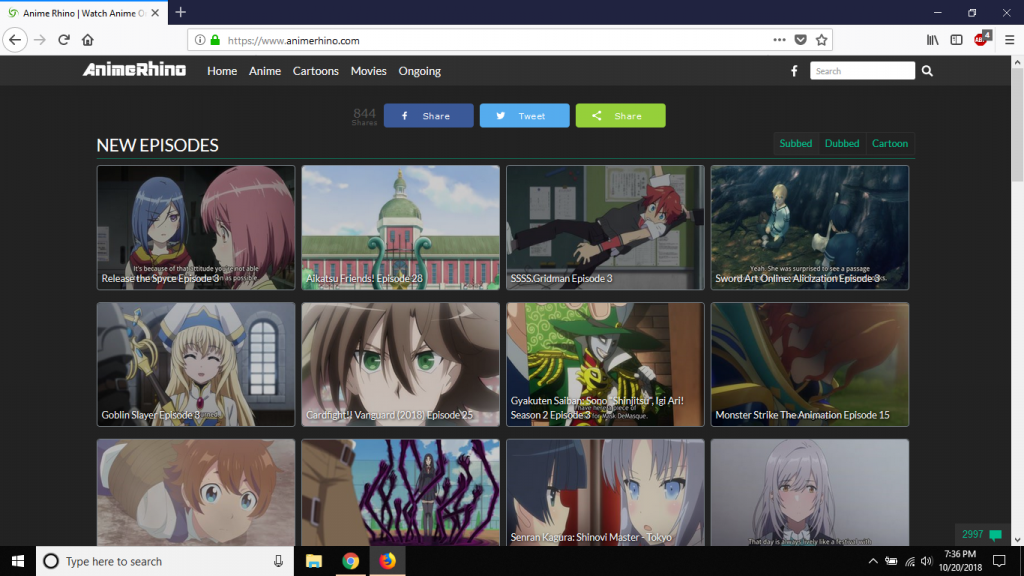The image size is (1024, 576).
Task: Click the magnifier search icon
Action: pyautogui.click(x=927, y=71)
